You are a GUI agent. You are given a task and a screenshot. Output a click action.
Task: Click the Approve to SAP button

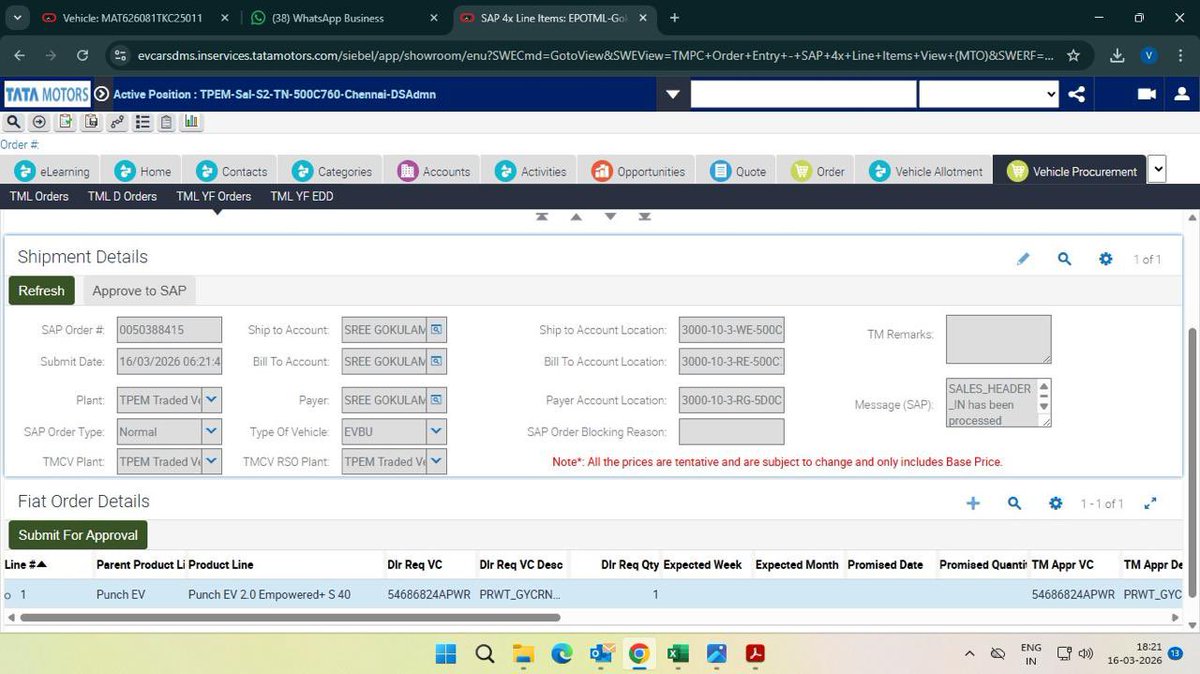click(139, 290)
